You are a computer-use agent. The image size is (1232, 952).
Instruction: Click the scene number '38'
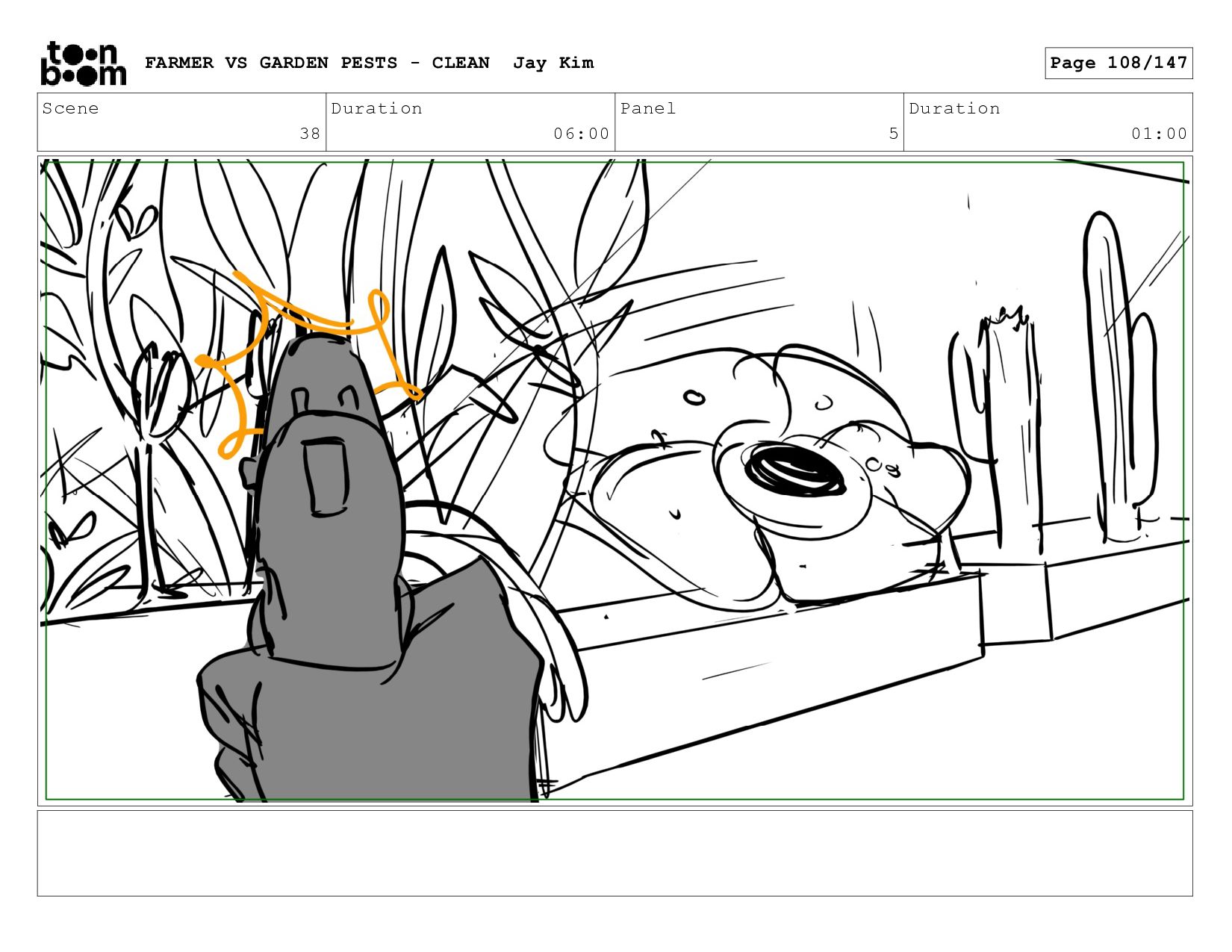coord(310,134)
